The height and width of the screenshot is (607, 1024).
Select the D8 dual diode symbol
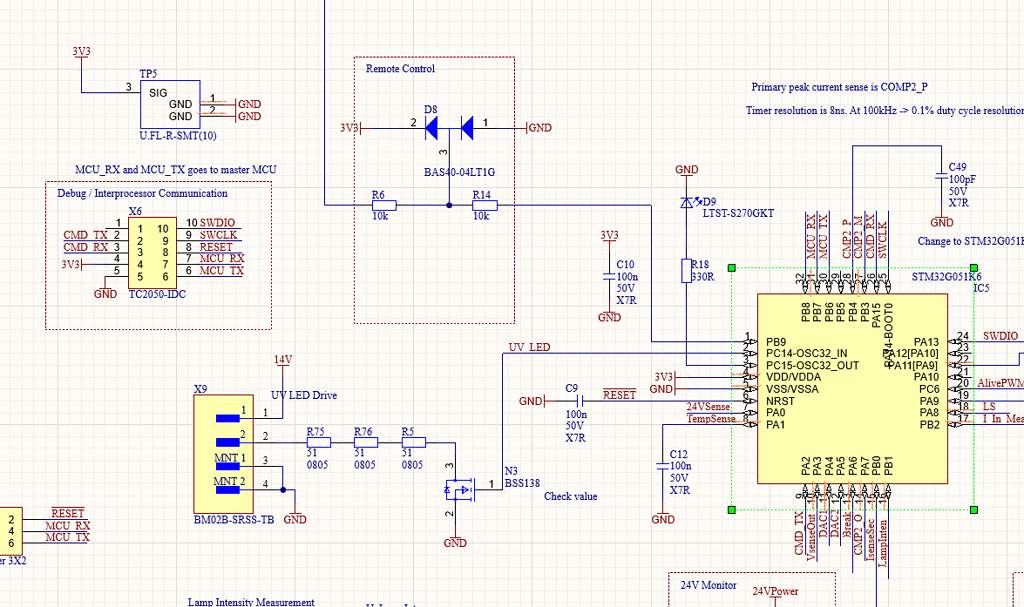pyautogui.click(x=449, y=128)
